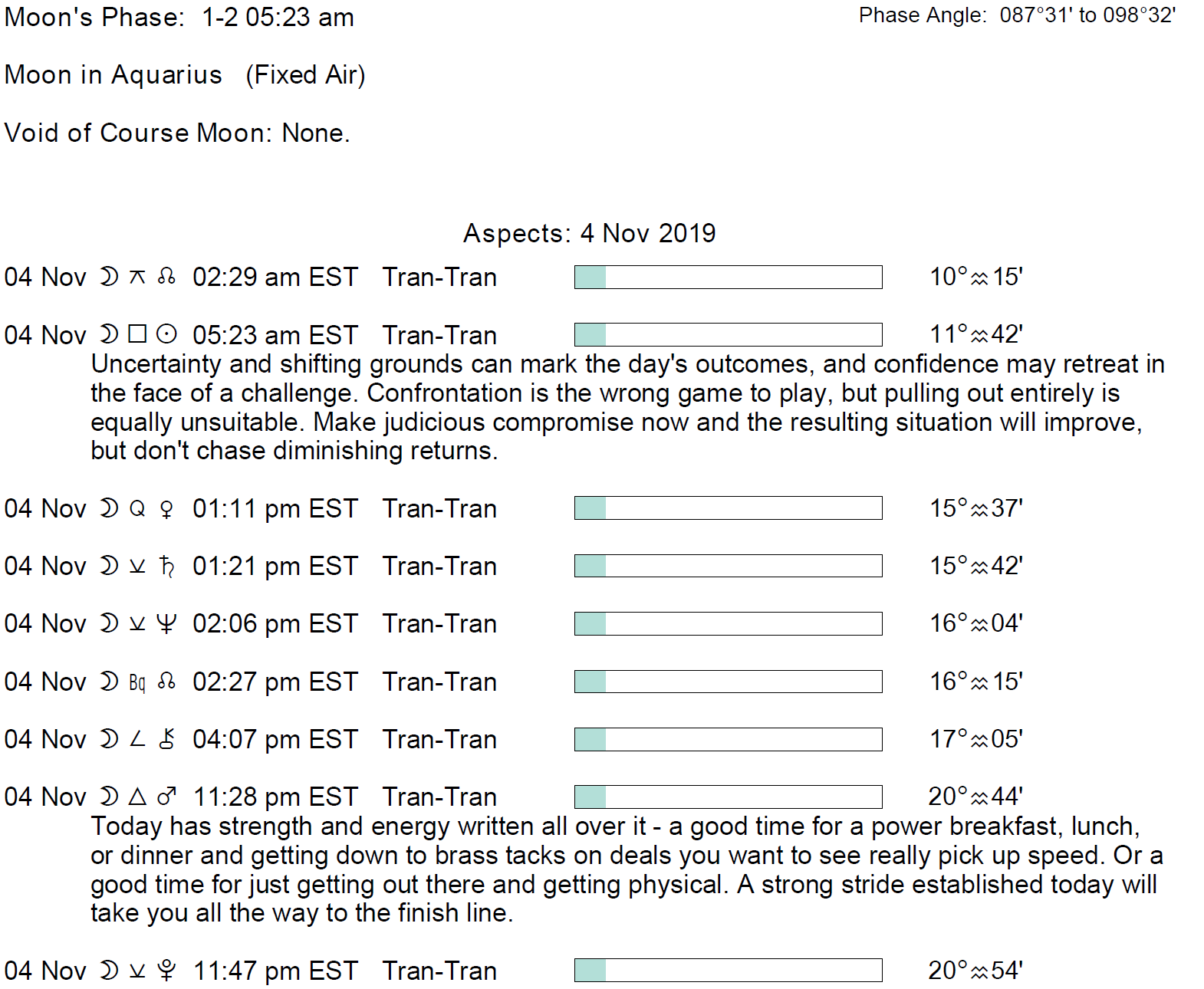Click the progress bar for the 02:29 am aspect
1204x989 pixels.
point(728,277)
